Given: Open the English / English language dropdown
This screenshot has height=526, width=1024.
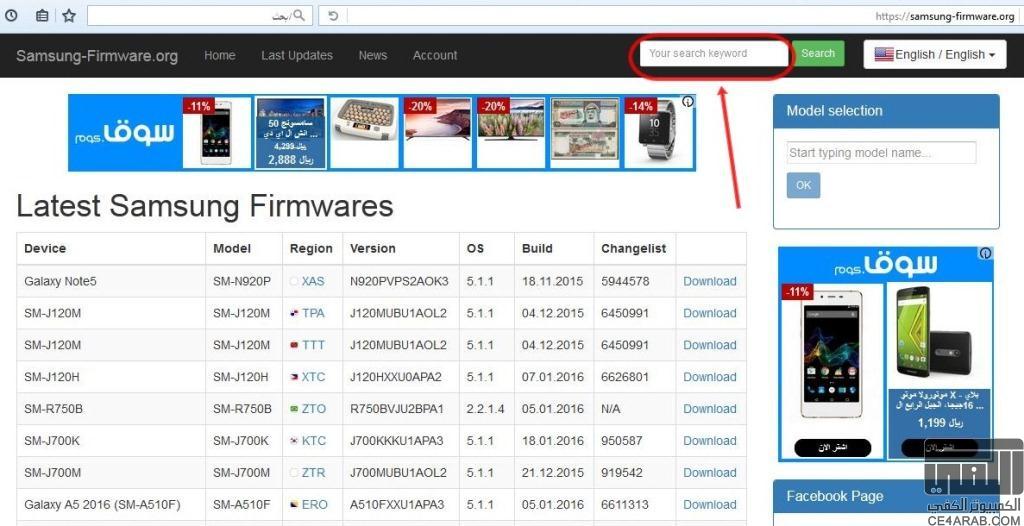Looking at the screenshot, I should pyautogui.click(x=935, y=55).
